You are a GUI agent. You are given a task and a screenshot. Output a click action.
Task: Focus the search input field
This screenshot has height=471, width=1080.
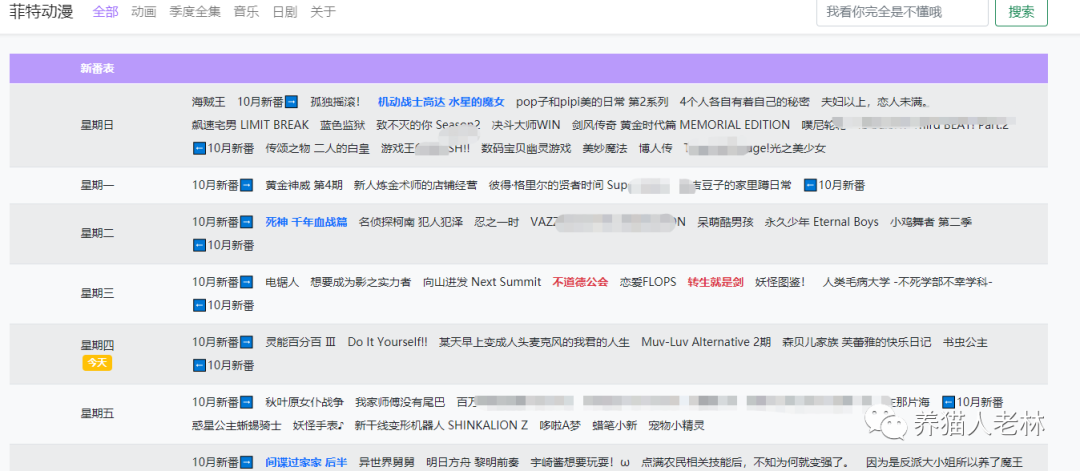[x=902, y=12]
